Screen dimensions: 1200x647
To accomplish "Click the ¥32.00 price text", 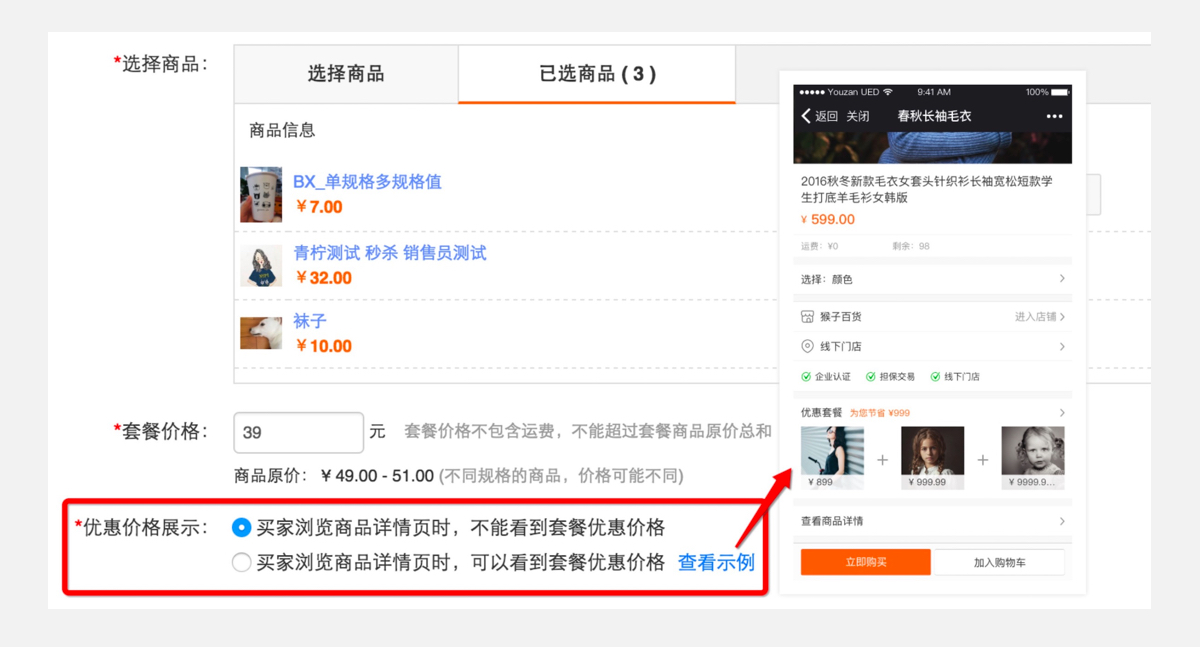I will 323,278.
